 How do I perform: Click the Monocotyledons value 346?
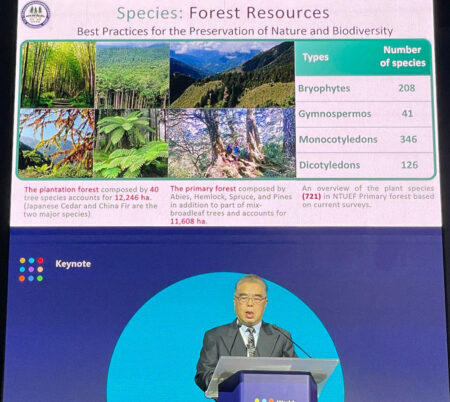pyautogui.click(x=408, y=139)
